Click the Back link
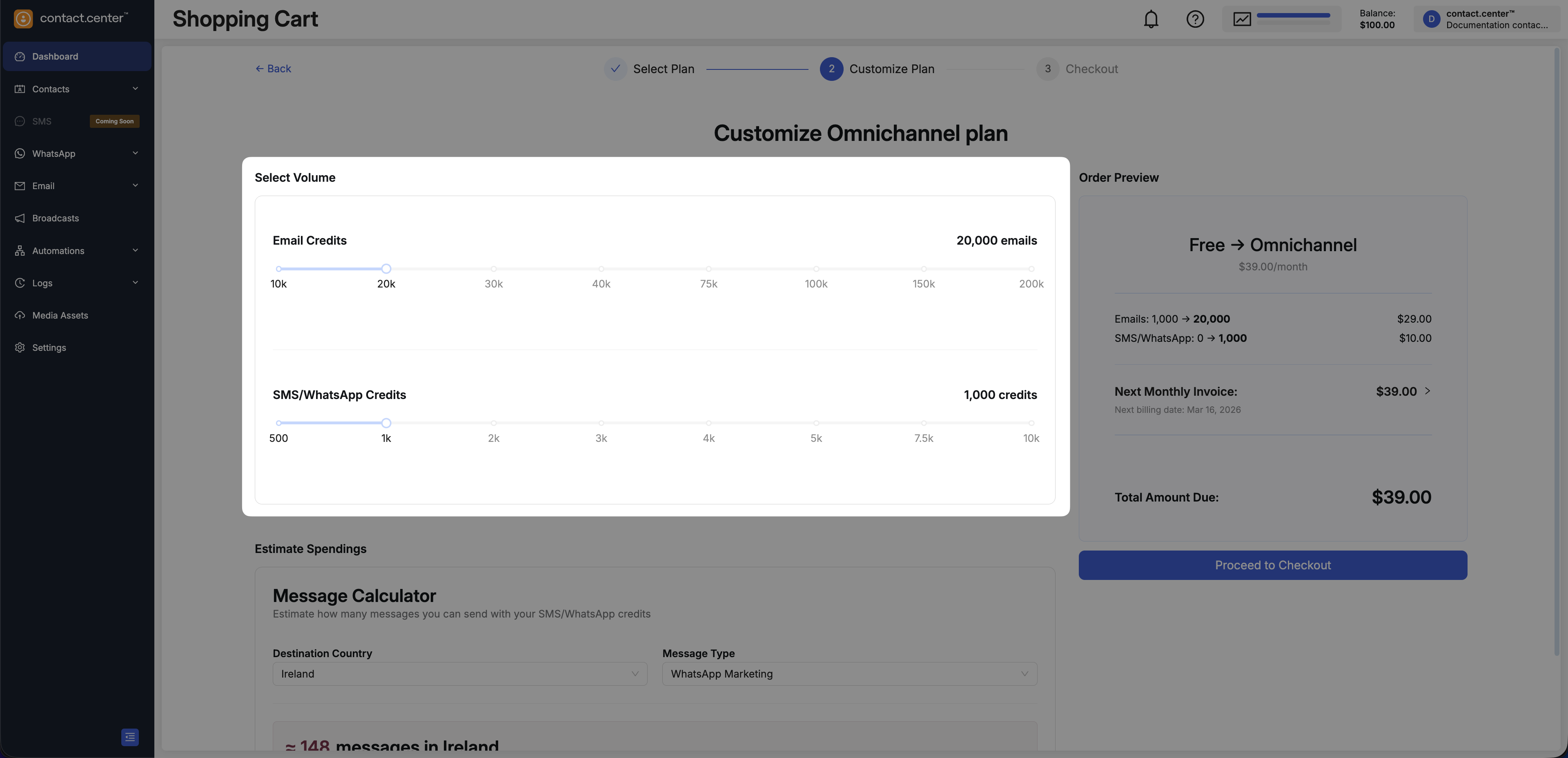This screenshot has height=758, width=1568. [x=273, y=69]
